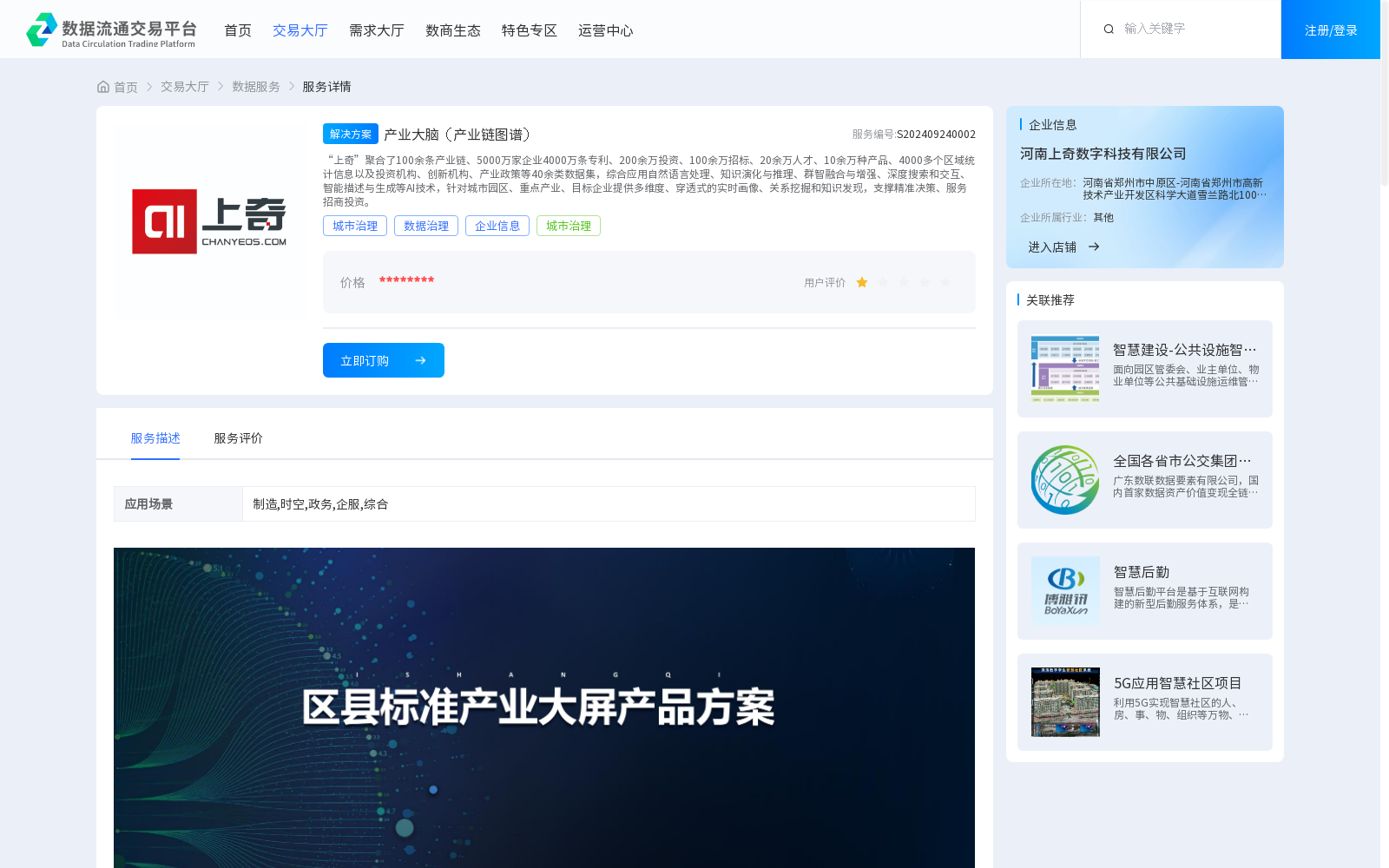Image resolution: width=1389 pixels, height=868 pixels.
Task: Open 特色专区 in the top navigation
Action: 530,30
